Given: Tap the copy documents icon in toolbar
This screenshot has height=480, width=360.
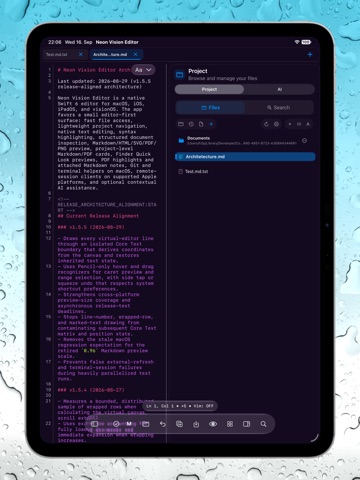Looking at the screenshot, I should click(x=179, y=424).
